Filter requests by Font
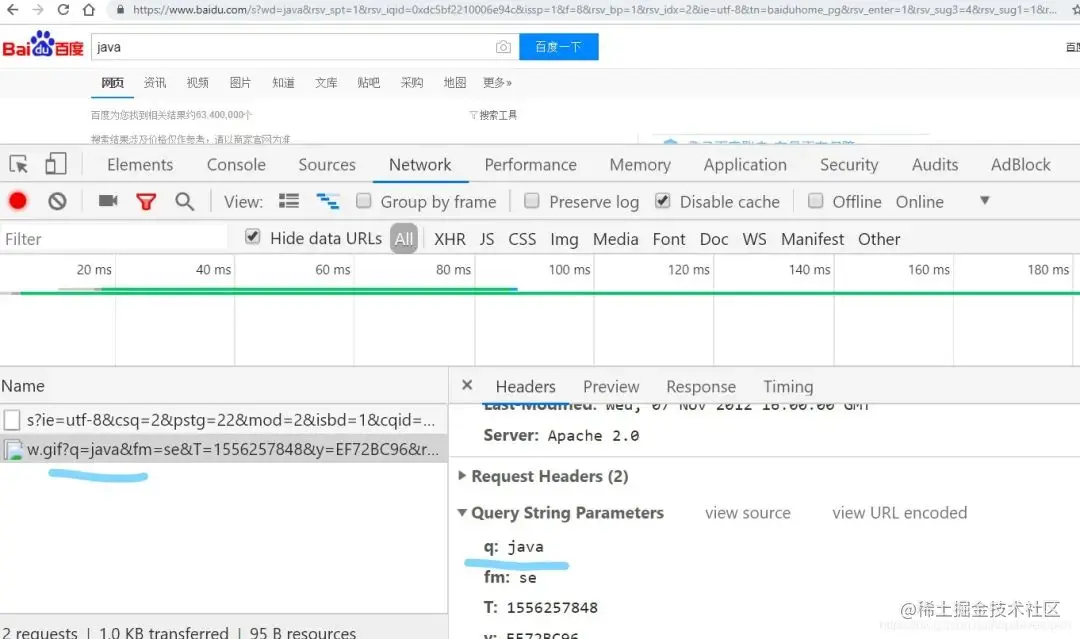The height and width of the screenshot is (639, 1080). (x=669, y=239)
